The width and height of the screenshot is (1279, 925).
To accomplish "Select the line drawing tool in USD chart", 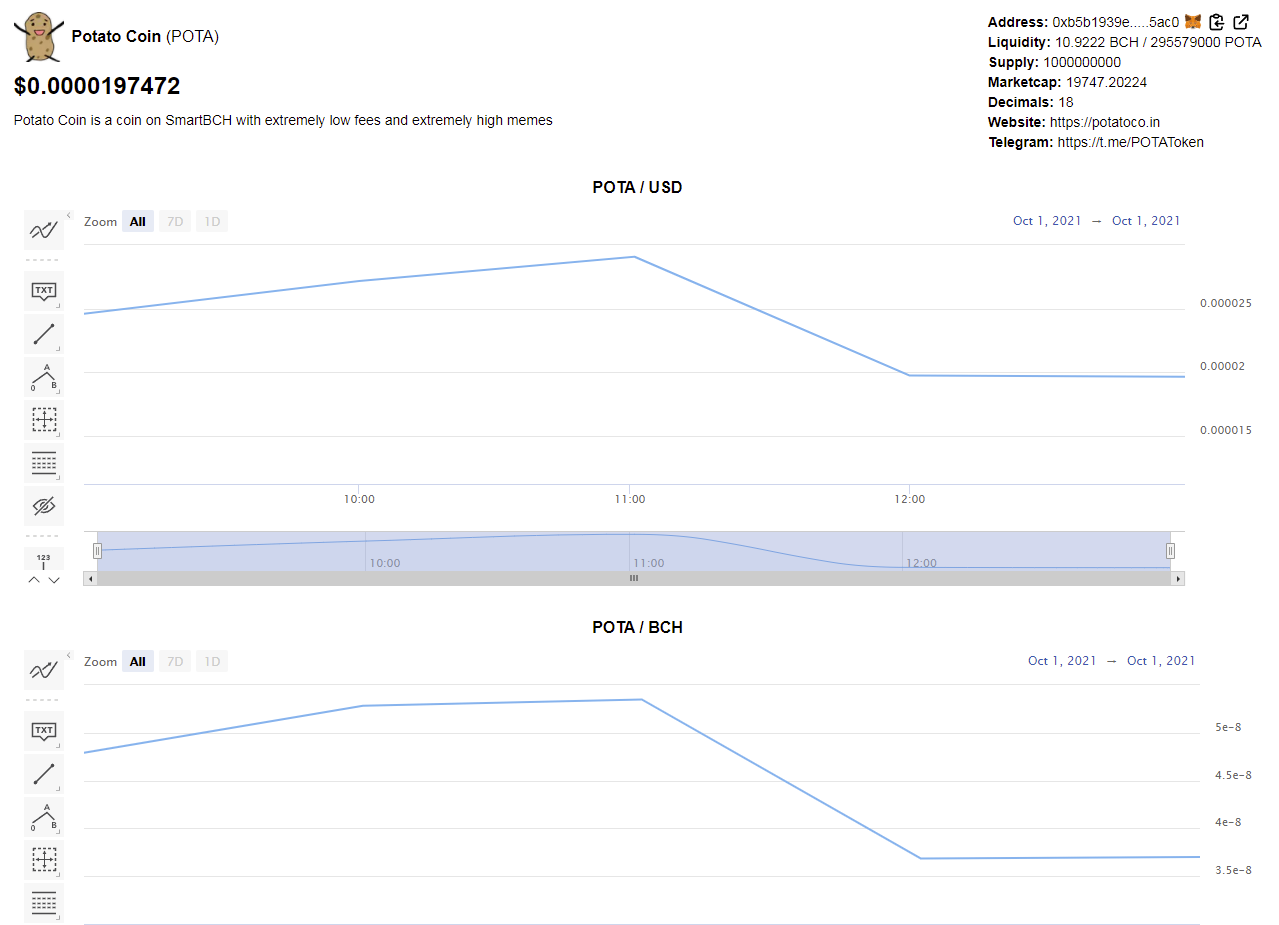I will pyautogui.click(x=44, y=334).
